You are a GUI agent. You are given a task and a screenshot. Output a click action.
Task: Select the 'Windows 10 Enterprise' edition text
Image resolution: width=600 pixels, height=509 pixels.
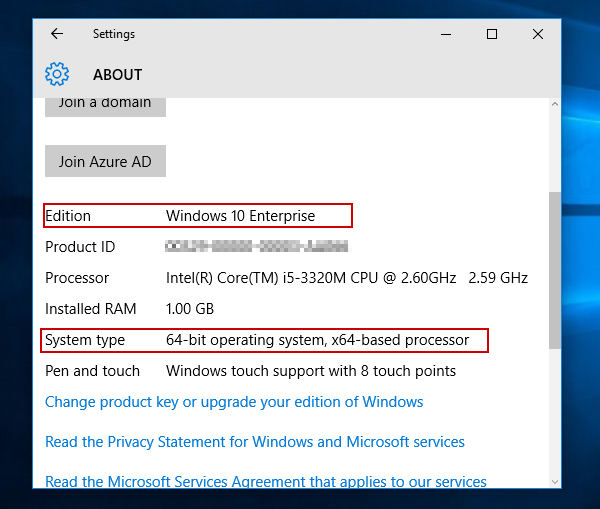(x=240, y=216)
